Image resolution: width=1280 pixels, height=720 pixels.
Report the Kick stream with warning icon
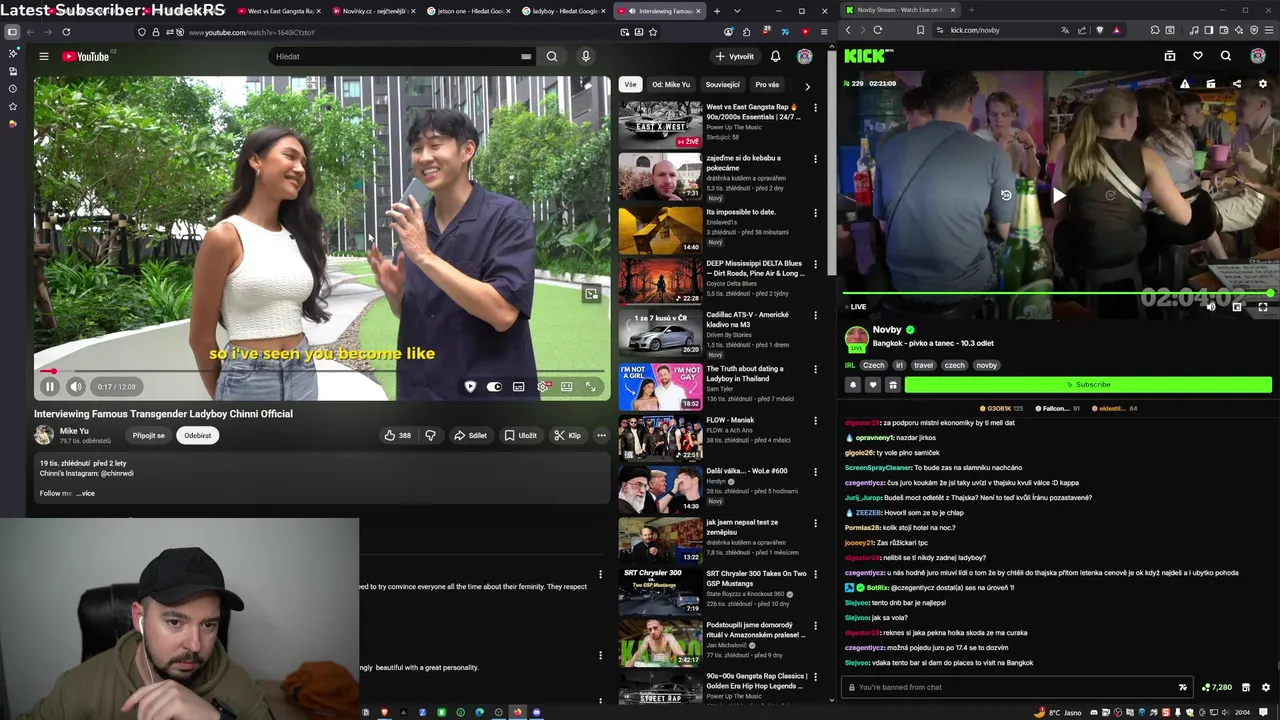(1185, 84)
